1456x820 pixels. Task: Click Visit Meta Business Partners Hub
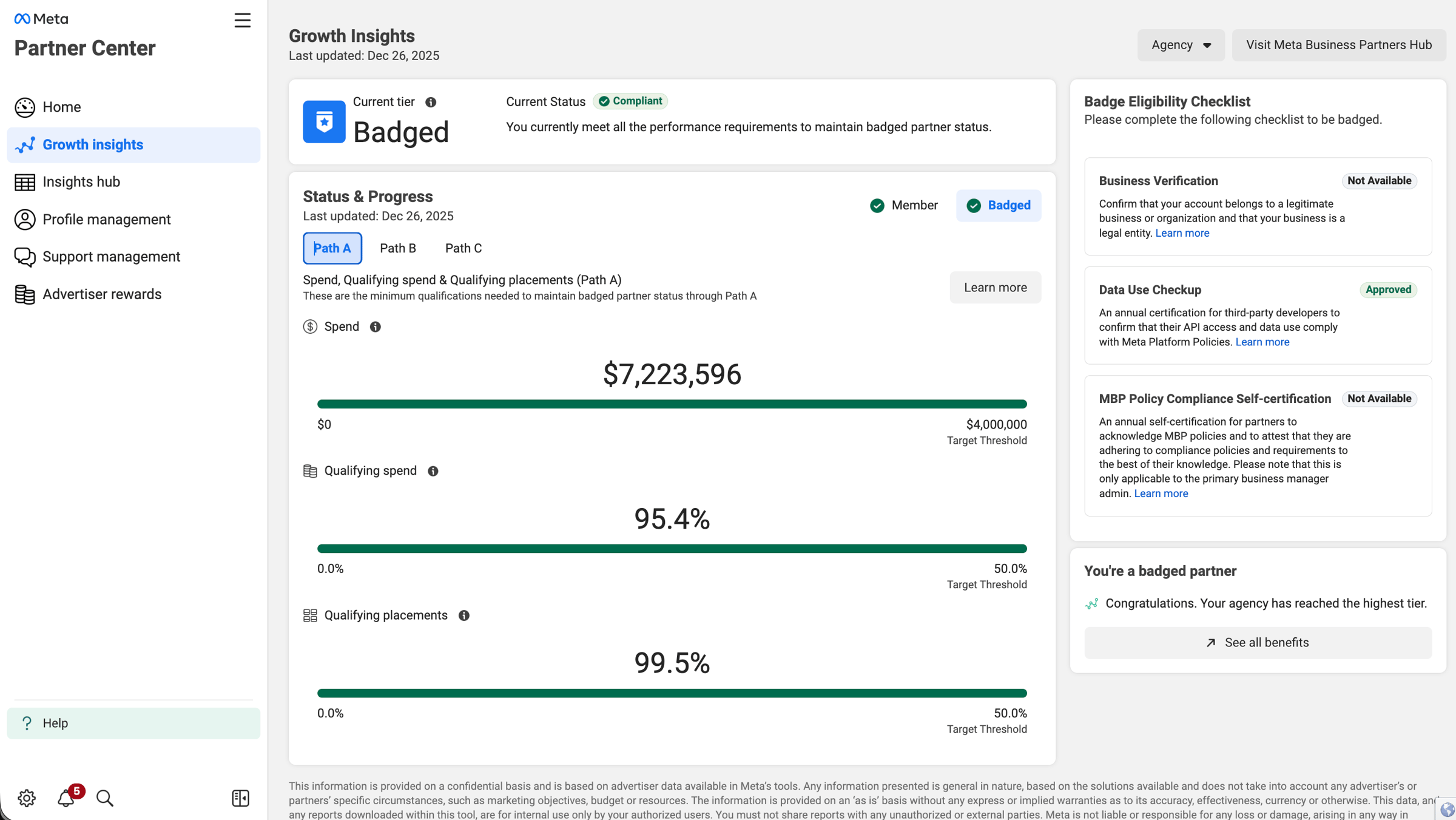coord(1339,45)
